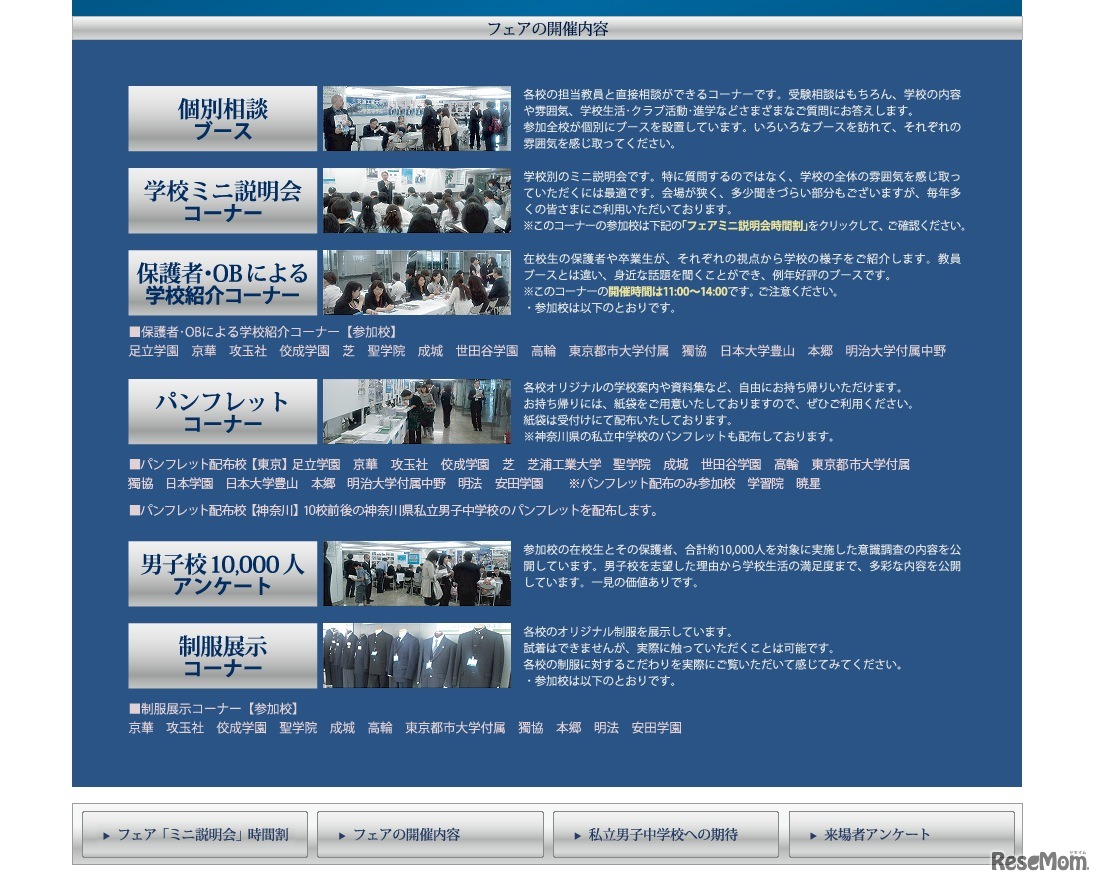Open the フェアの開催内容 navigation button
Screen dimensions: 1102x884
pos(428,834)
